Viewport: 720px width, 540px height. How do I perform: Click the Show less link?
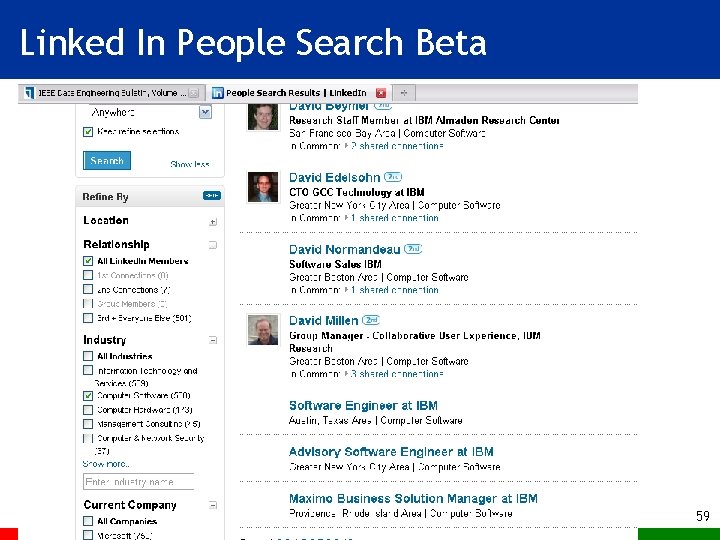[190, 164]
